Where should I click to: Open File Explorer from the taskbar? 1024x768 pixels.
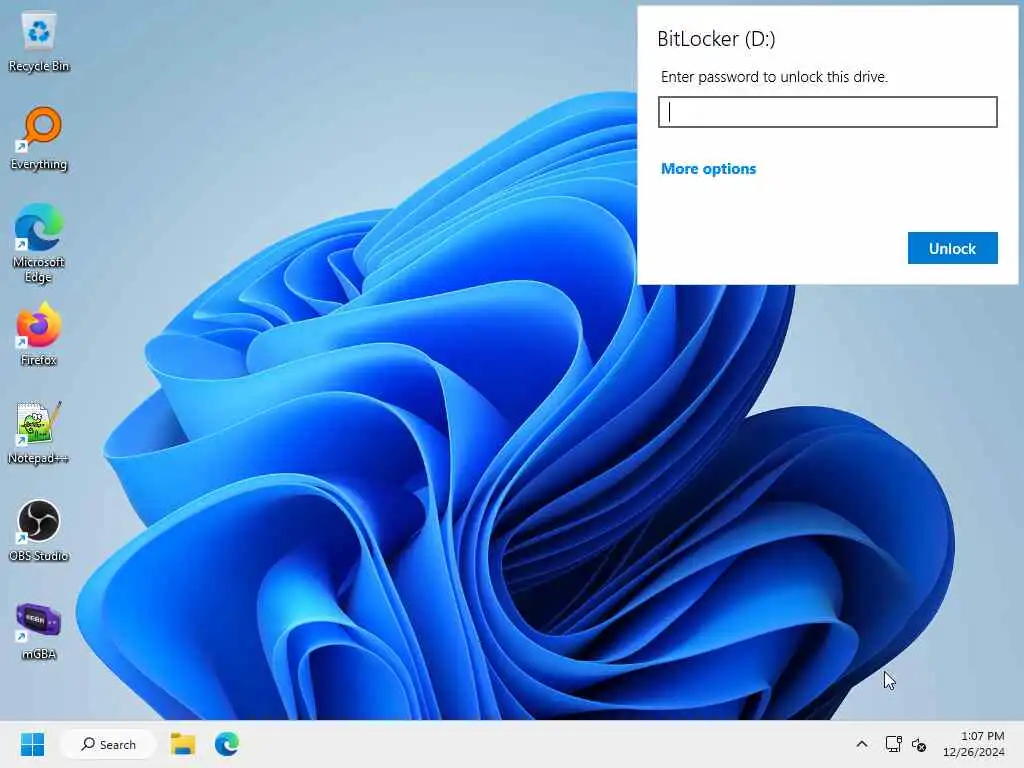[x=183, y=744]
